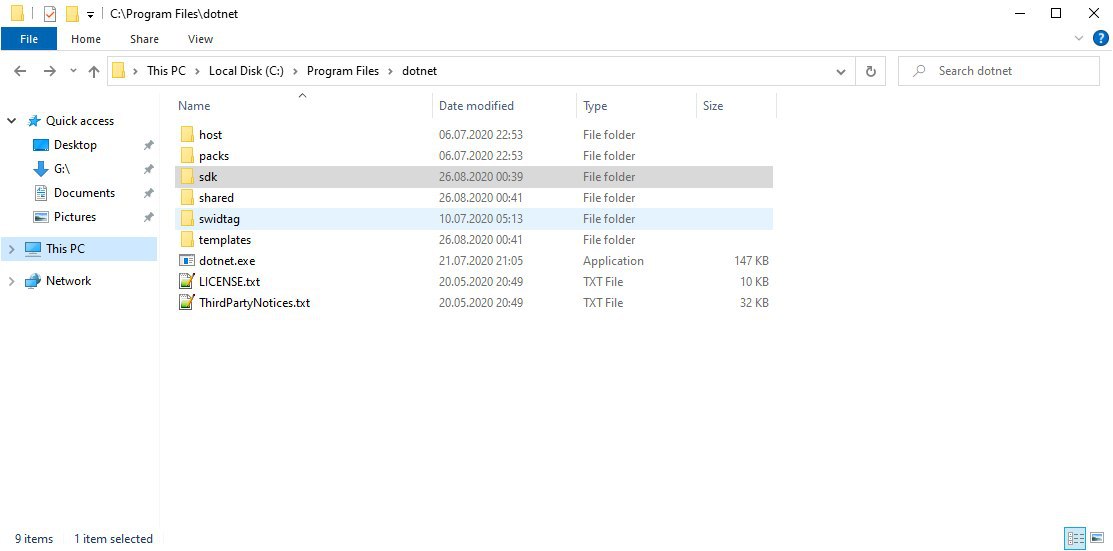Screen dimensions: 1113x551
Task: Select the templates folder name
Action: tap(225, 240)
